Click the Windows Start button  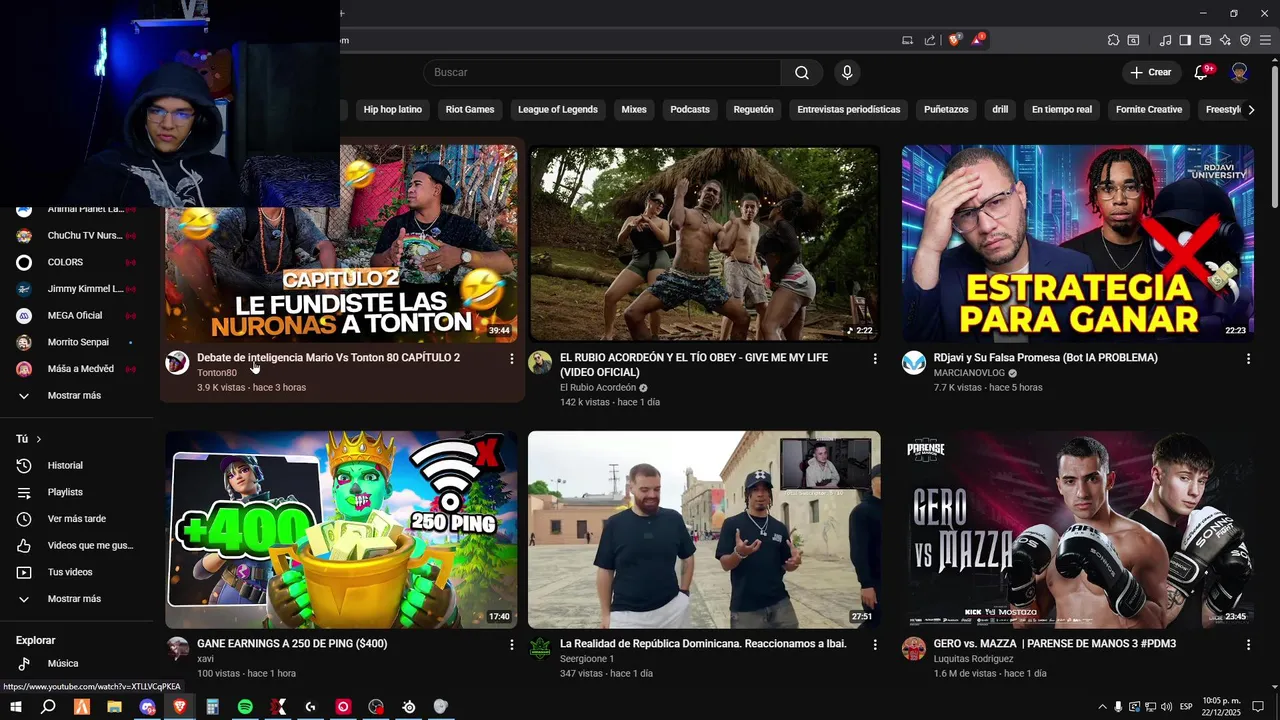(x=16, y=707)
